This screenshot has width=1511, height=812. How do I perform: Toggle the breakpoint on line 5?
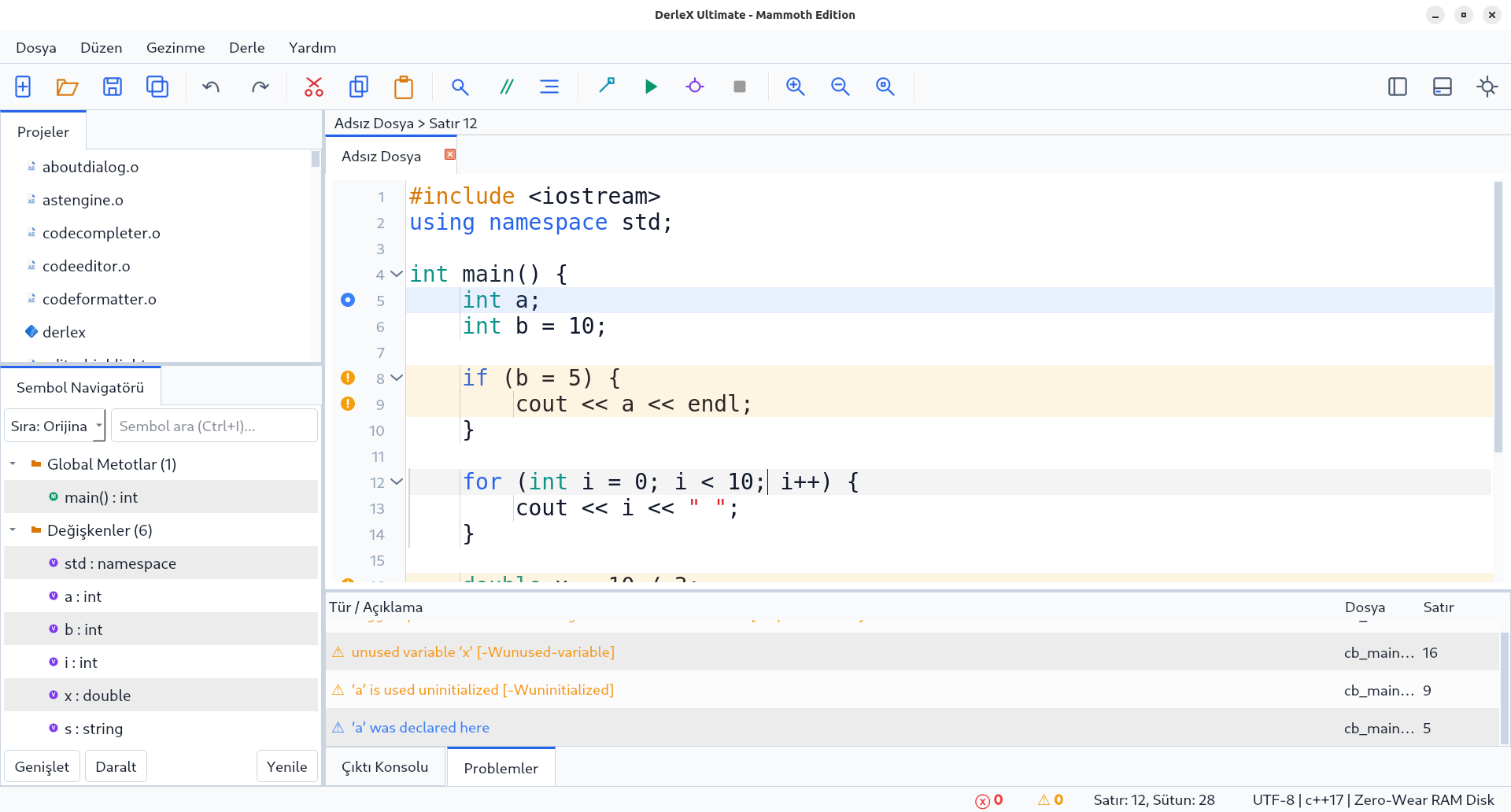coord(348,300)
